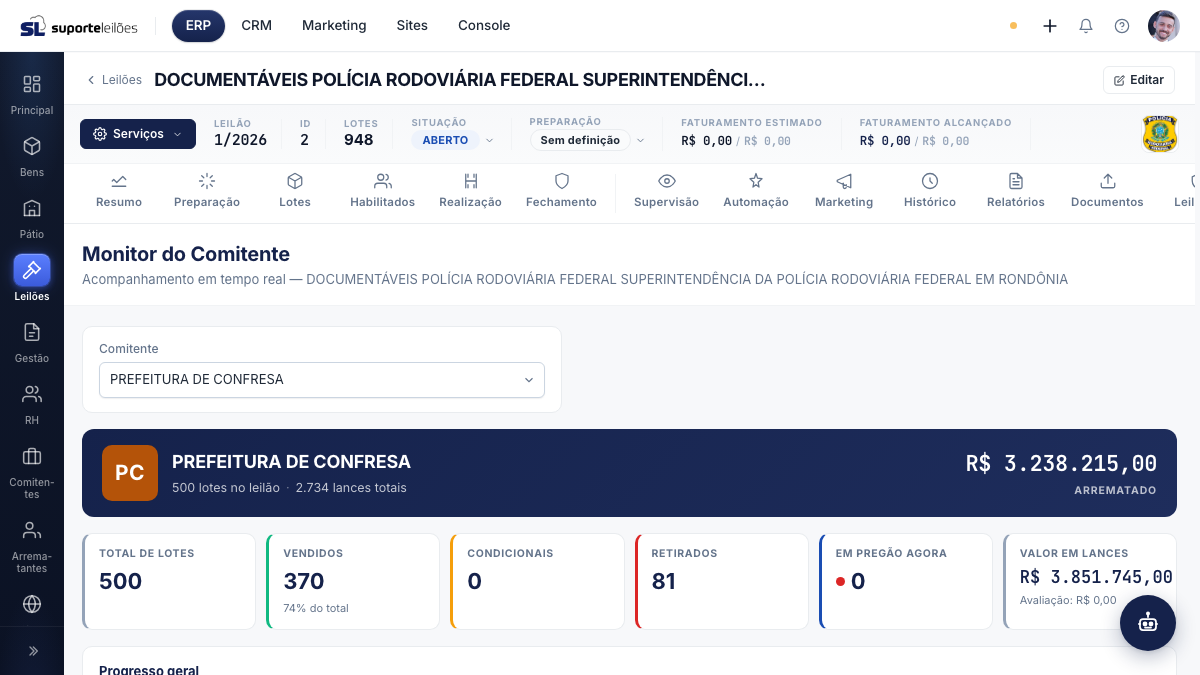Image resolution: width=1200 pixels, height=675 pixels.
Task: Switch to the CRM module
Action: 257,26
